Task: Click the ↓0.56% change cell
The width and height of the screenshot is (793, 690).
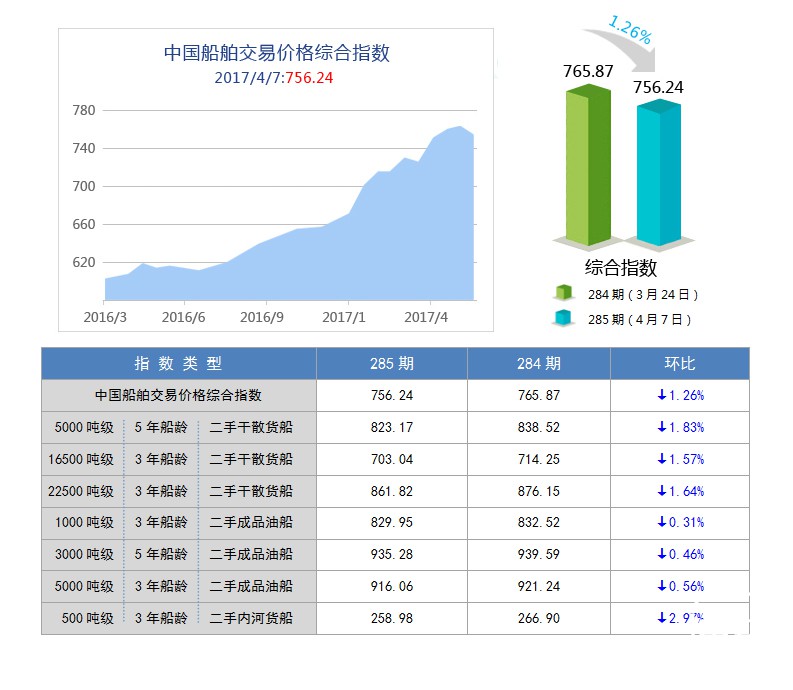Action: (680, 586)
